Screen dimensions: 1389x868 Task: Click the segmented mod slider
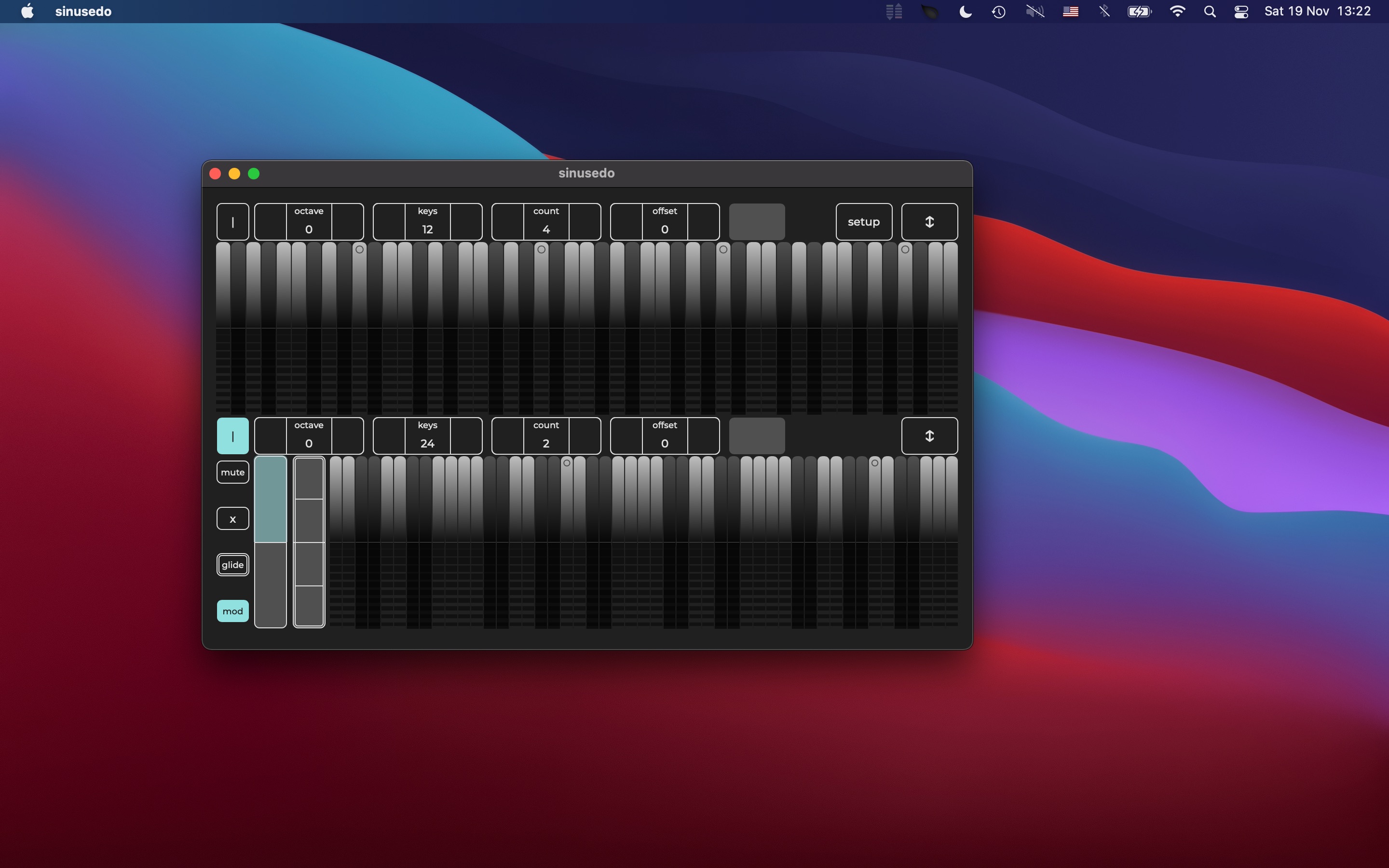[x=309, y=542]
